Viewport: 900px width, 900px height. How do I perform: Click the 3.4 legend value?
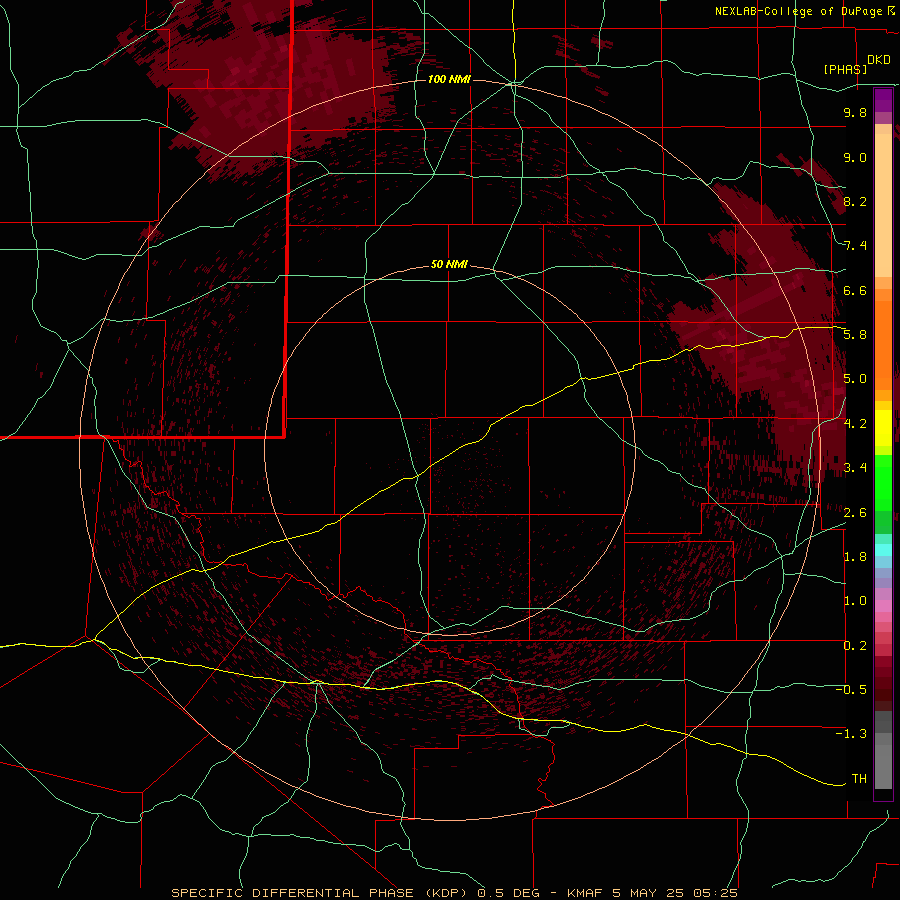tap(855, 467)
